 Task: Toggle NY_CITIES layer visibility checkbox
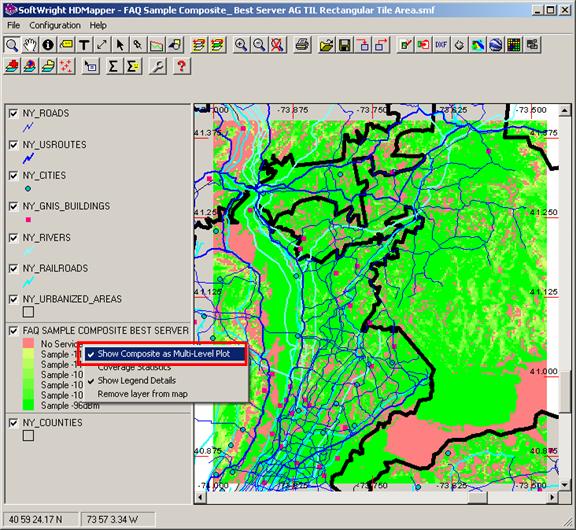pos(14,176)
